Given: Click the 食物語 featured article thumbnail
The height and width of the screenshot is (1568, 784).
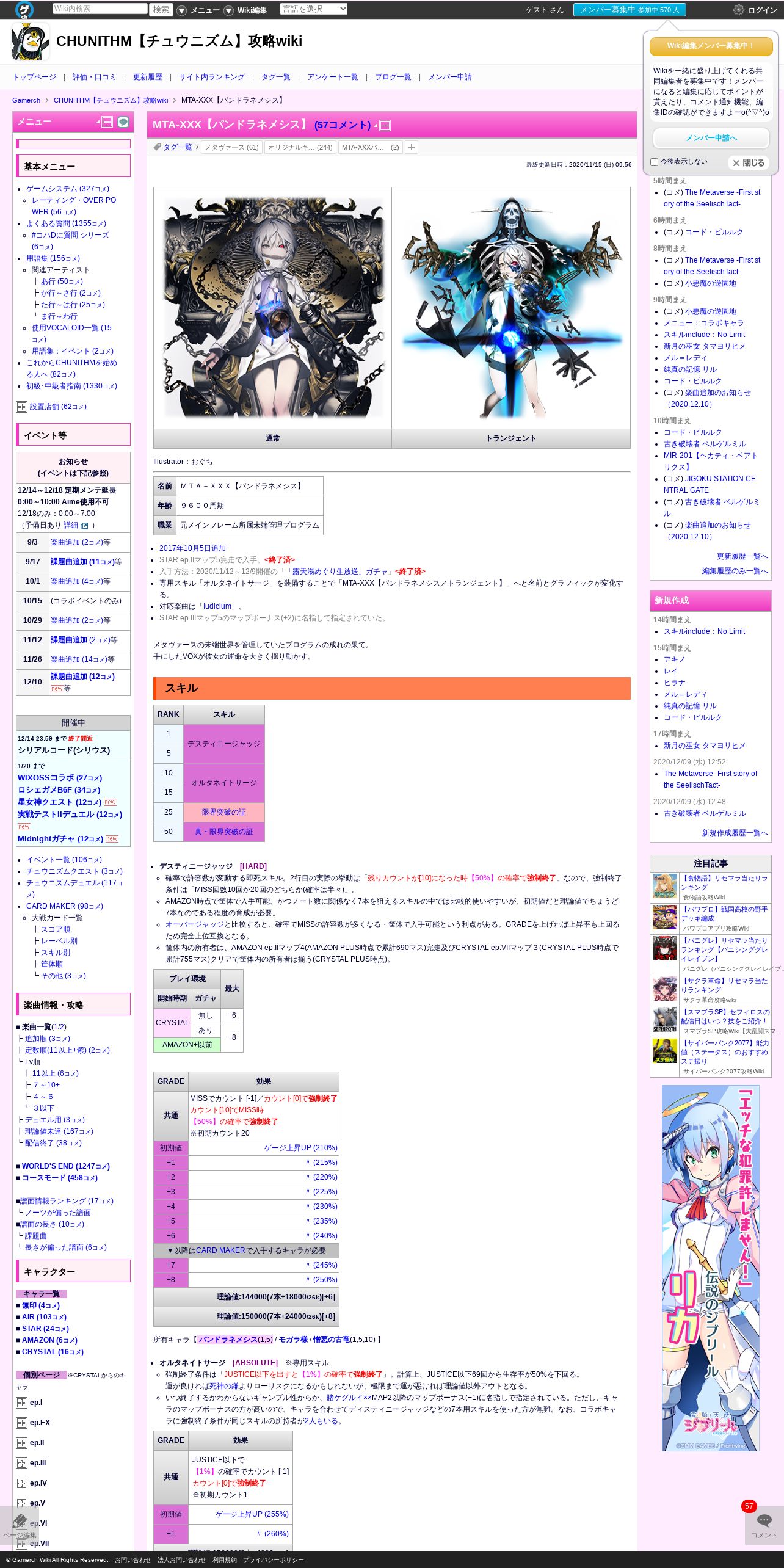Looking at the screenshot, I should [x=665, y=887].
